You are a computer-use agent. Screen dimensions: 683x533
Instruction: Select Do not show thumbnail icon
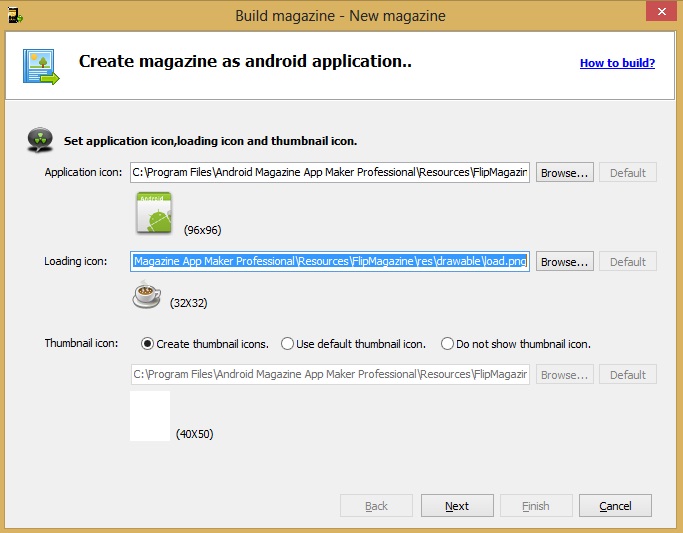[447, 344]
